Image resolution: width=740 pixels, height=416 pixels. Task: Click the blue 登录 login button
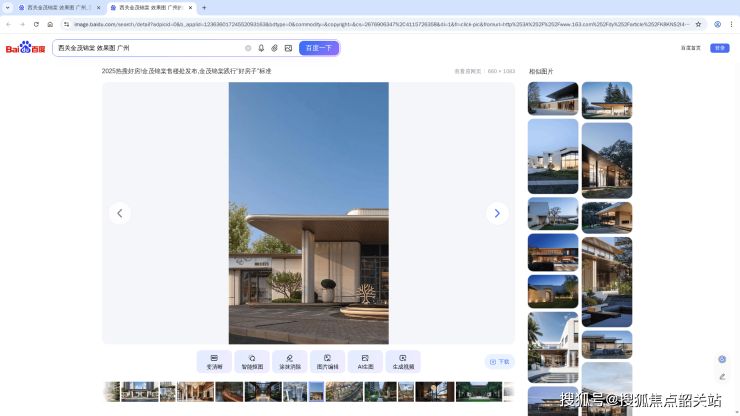click(x=720, y=48)
